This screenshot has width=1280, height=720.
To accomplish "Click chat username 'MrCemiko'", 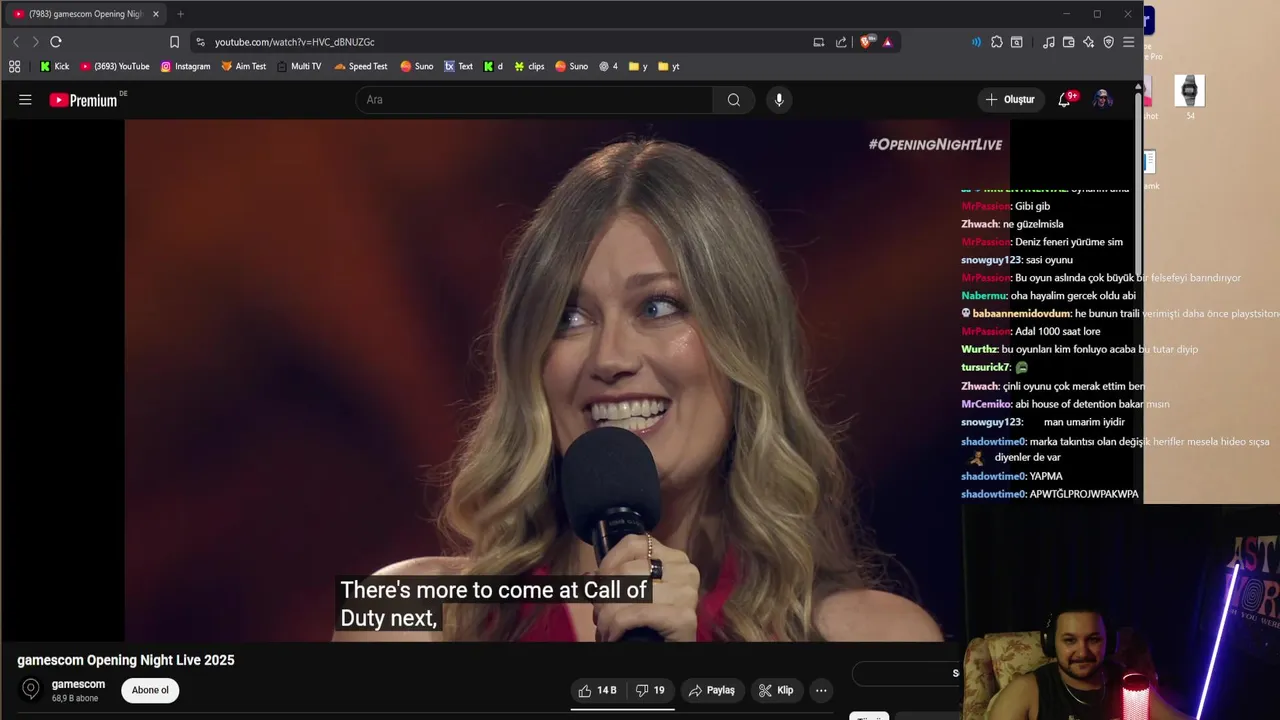I will 985,404.
